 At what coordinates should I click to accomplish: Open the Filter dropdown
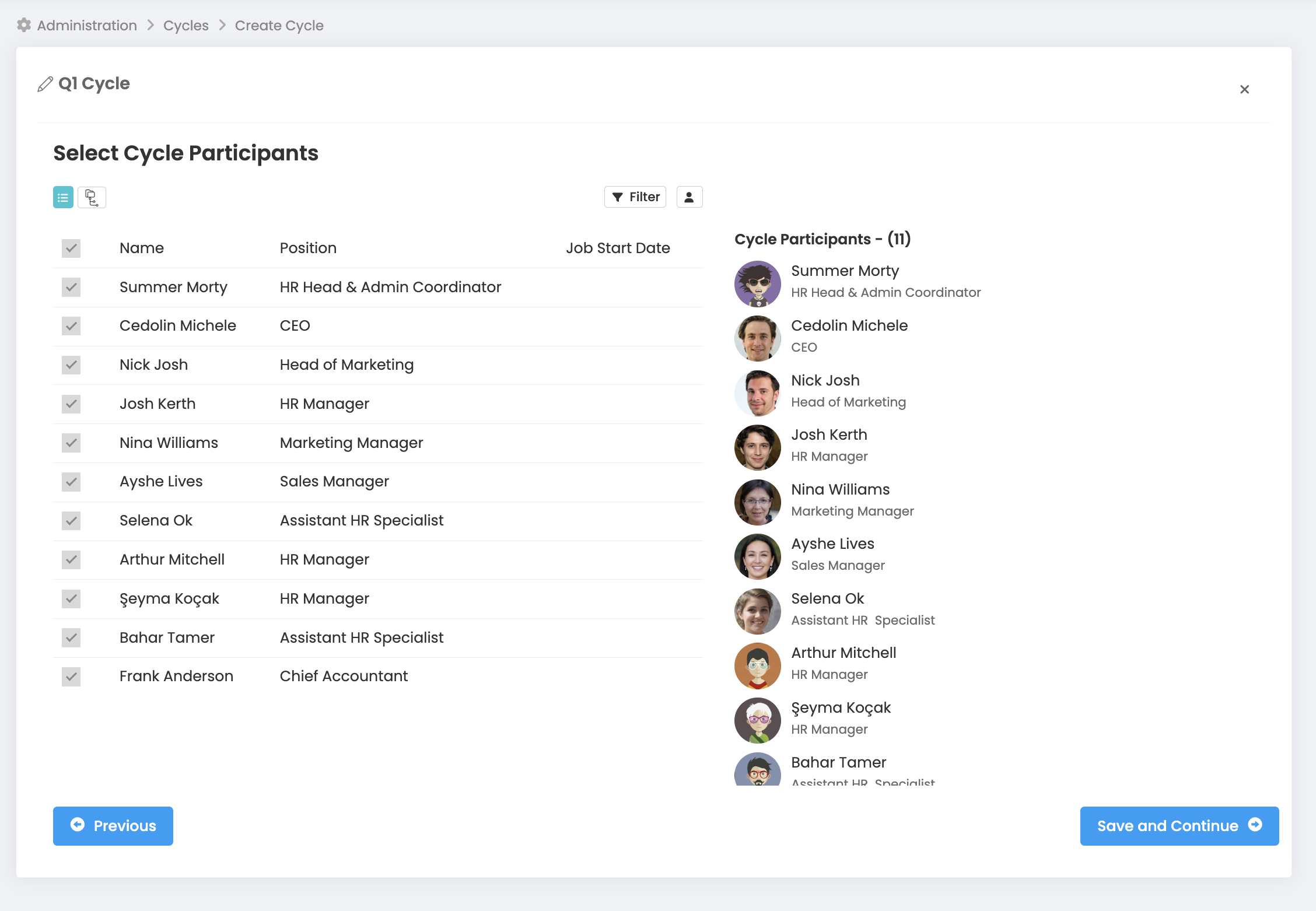pyautogui.click(x=635, y=197)
